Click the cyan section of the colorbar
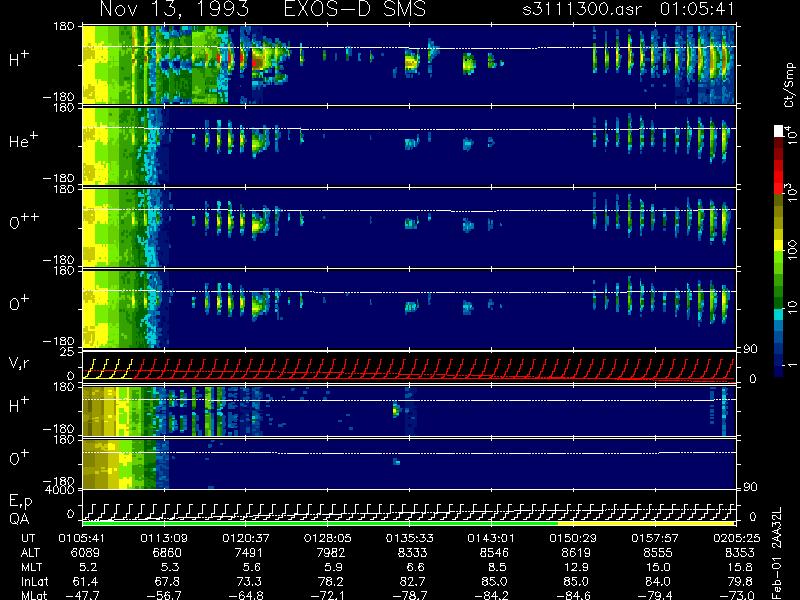800x600 pixels. (x=779, y=314)
